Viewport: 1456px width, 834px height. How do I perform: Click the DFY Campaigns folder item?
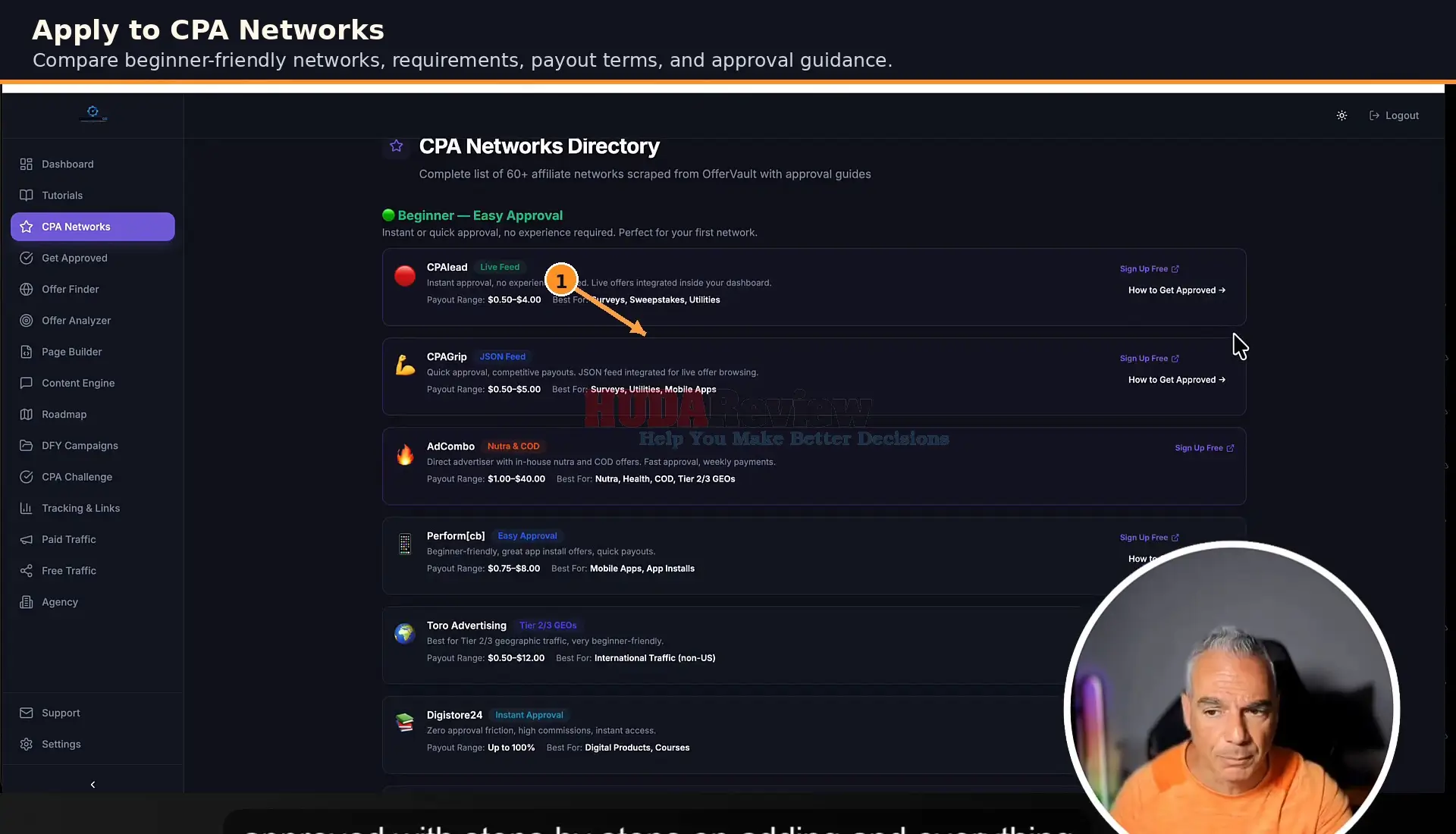pyautogui.click(x=93, y=446)
